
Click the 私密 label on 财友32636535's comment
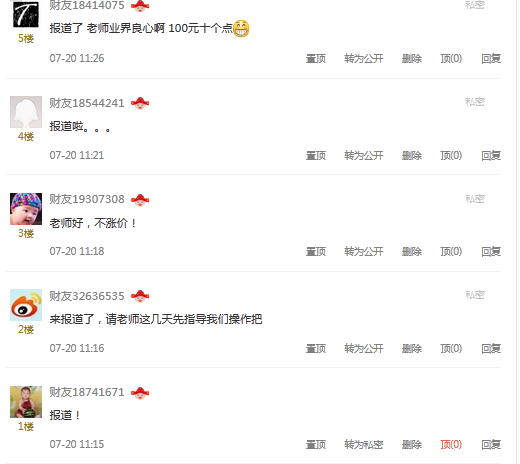[x=475, y=295]
